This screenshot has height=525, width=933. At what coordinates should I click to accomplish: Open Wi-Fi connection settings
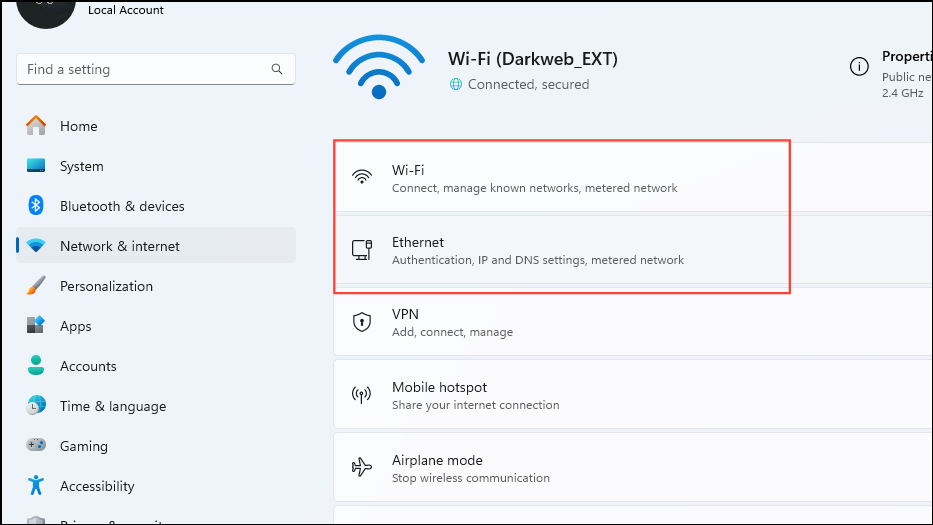click(x=633, y=177)
